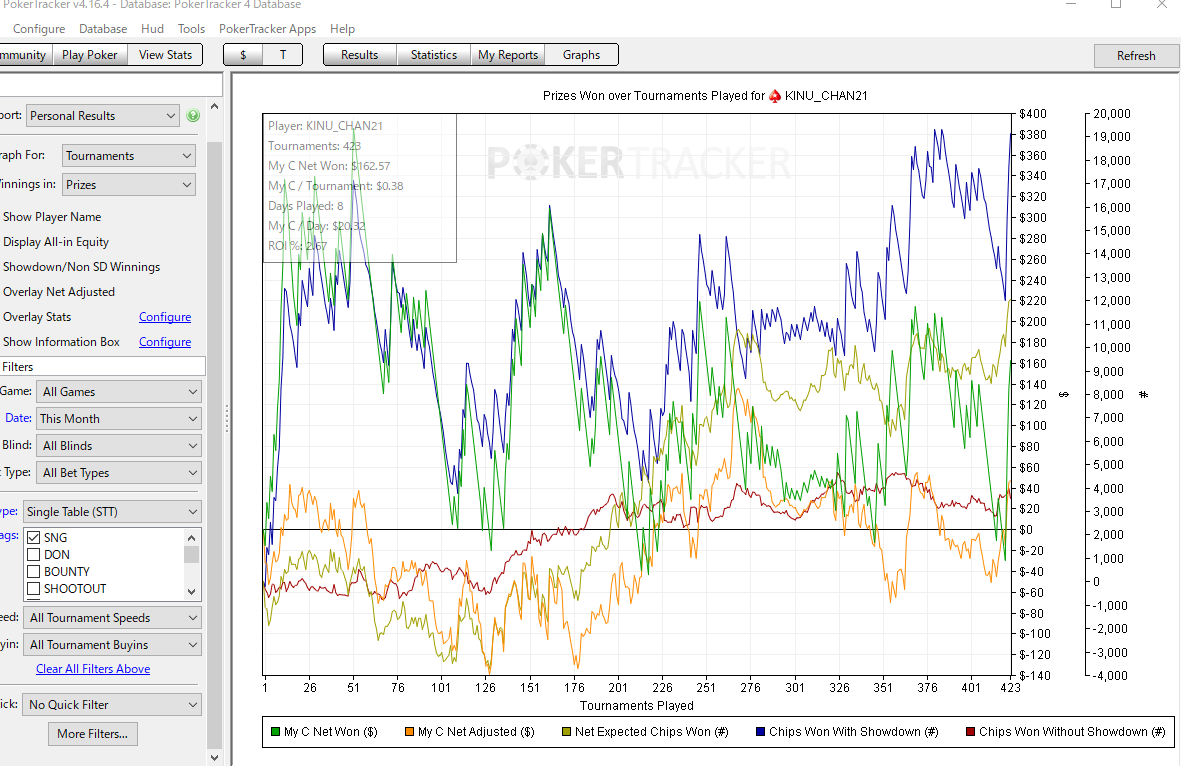Open the Help menu
This screenshot has height=766, width=1181.
tap(342, 29)
